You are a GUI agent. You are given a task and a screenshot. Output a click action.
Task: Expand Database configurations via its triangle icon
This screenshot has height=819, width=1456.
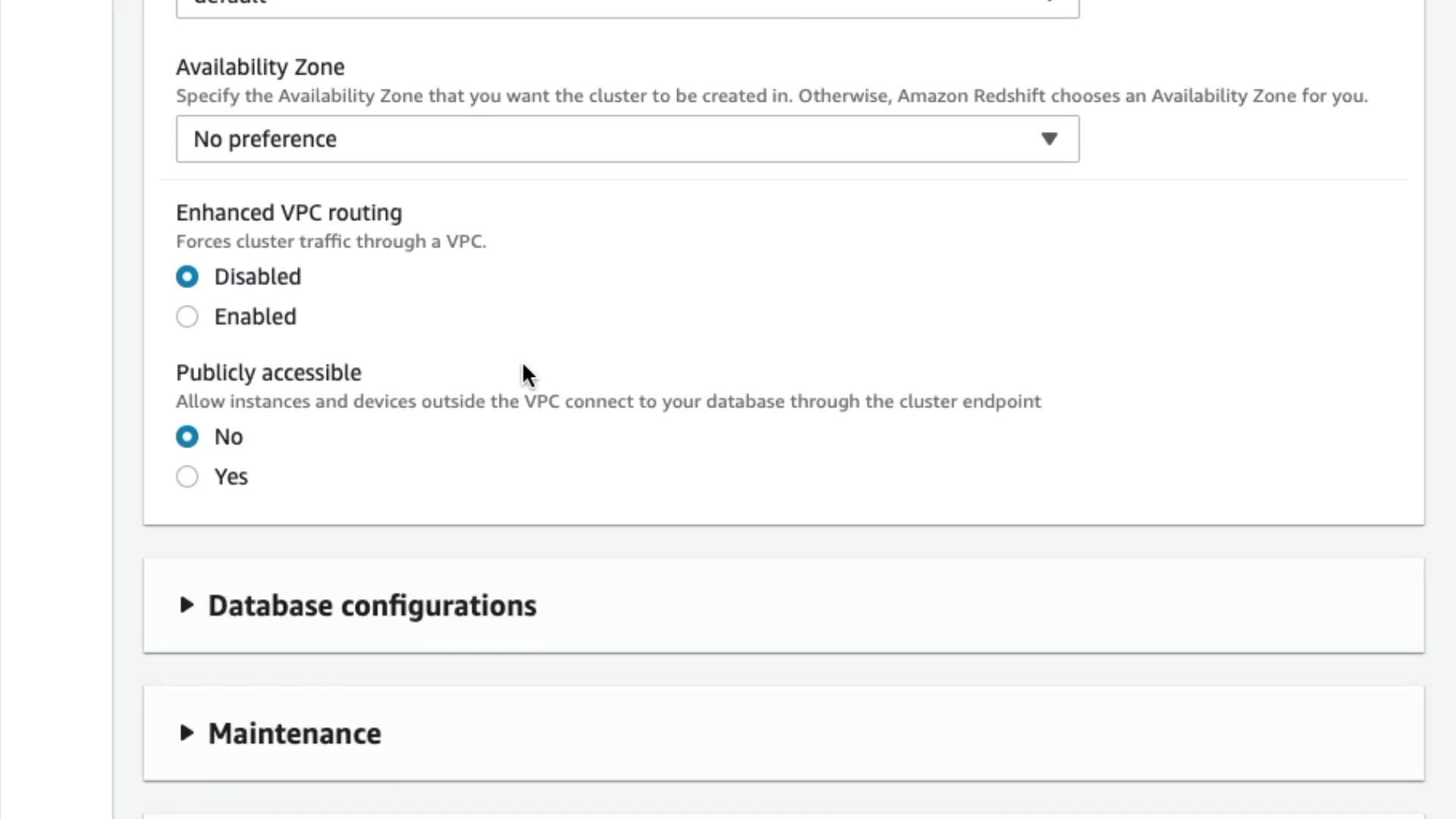187,605
